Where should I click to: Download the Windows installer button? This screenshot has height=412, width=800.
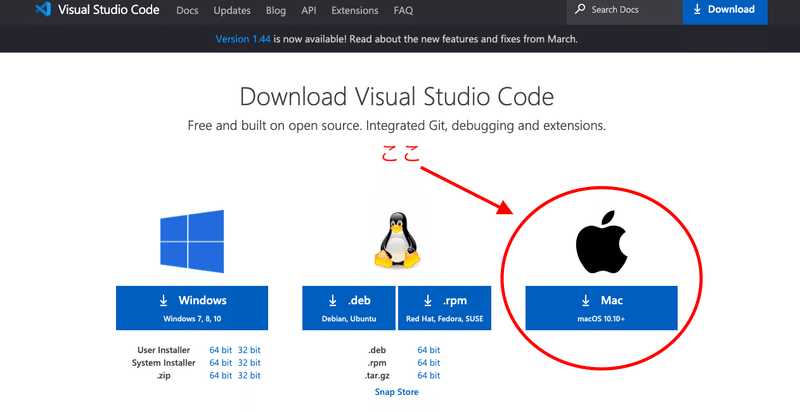pyautogui.click(x=192, y=307)
